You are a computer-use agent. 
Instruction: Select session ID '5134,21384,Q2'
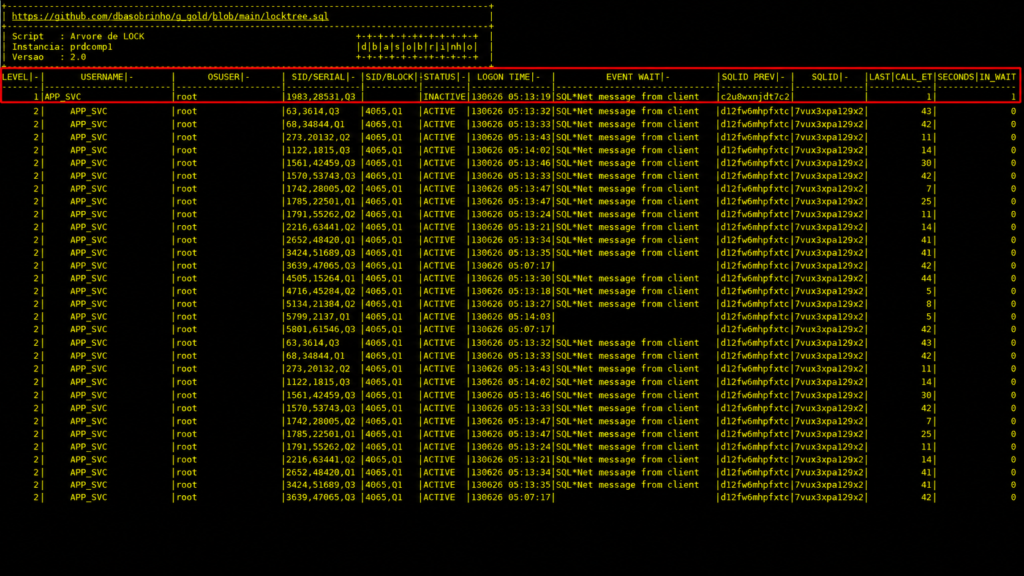(321, 304)
